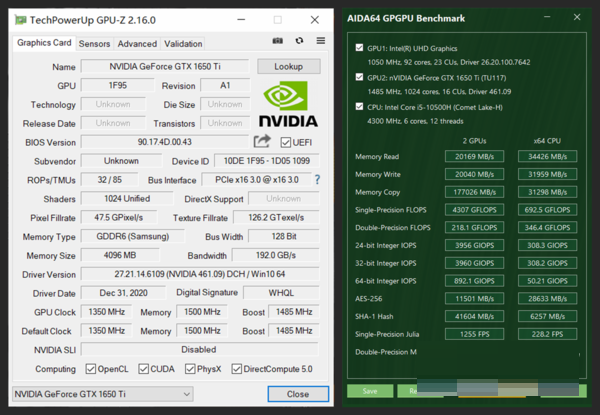Screen dimensions: 600x415
Task: Click the Save button in AIDA64 benchmark
Action: (369, 391)
